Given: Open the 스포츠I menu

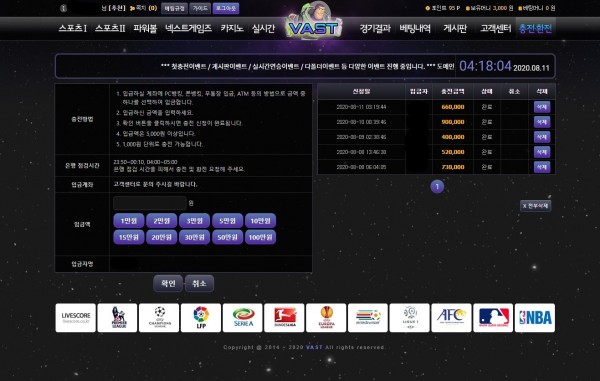Looking at the screenshot, I should pyautogui.click(x=73, y=28).
